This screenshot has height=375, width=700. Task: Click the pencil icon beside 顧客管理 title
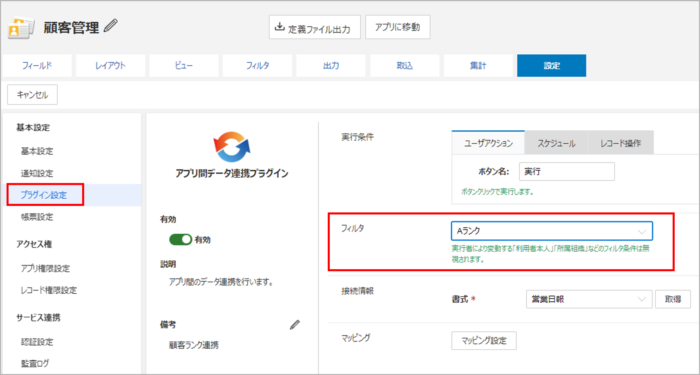click(110, 27)
